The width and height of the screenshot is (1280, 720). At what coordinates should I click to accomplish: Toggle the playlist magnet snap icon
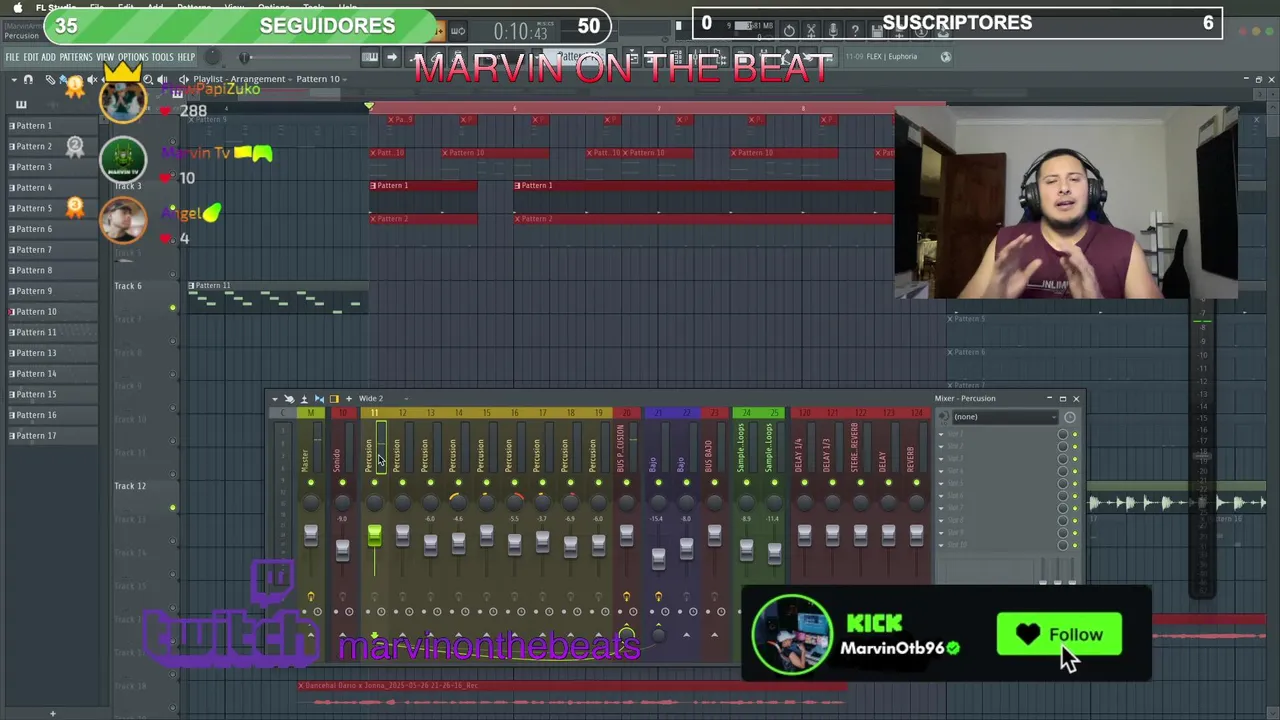[28, 79]
